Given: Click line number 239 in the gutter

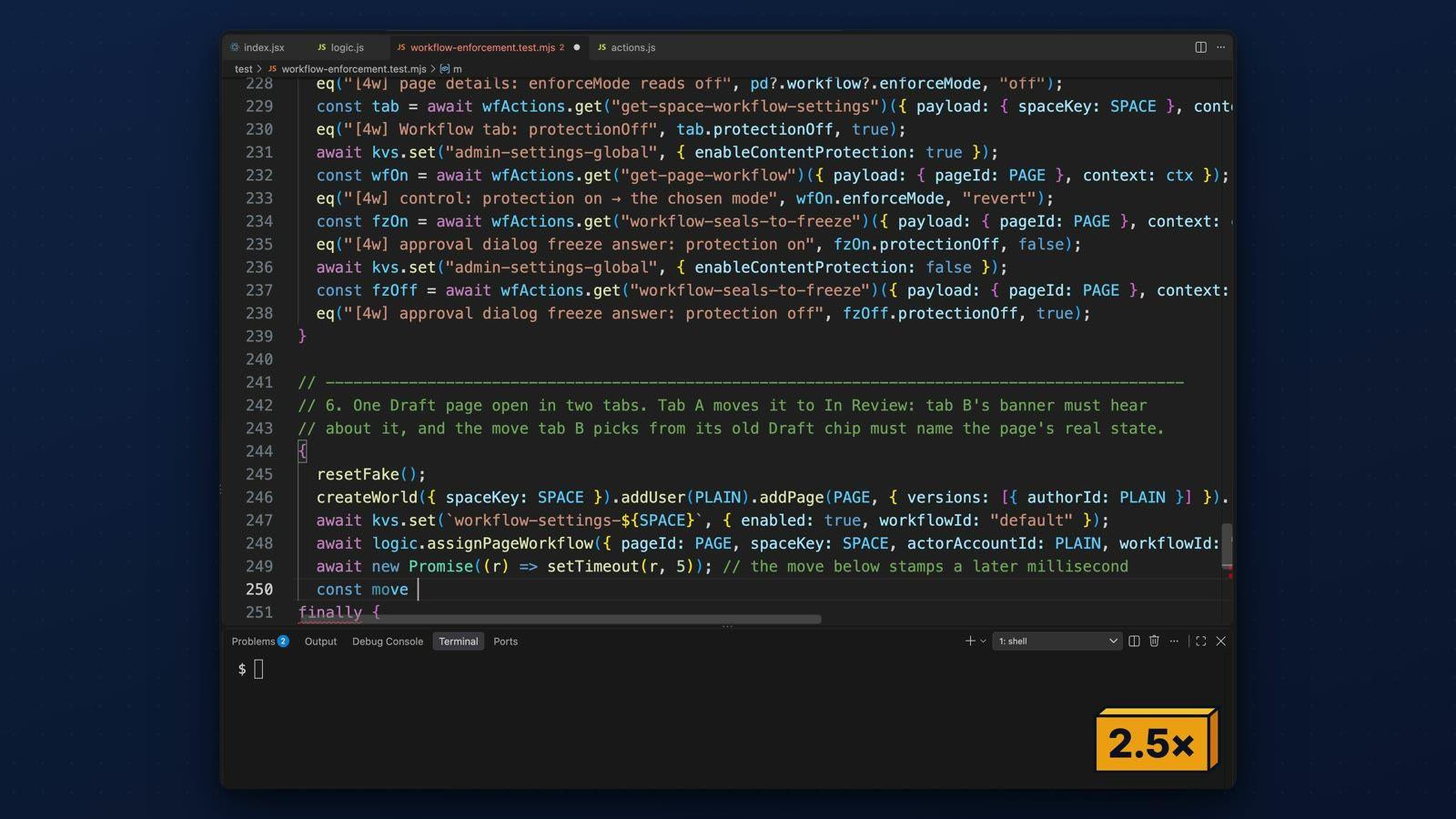Looking at the screenshot, I should [x=259, y=337].
